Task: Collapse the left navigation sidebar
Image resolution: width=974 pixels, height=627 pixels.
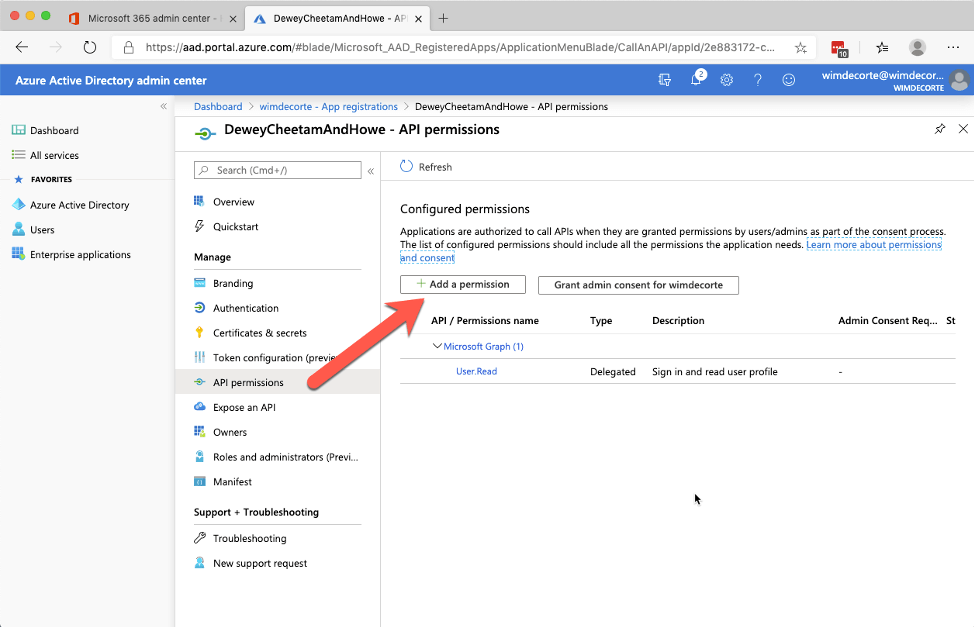Action: tap(163, 106)
